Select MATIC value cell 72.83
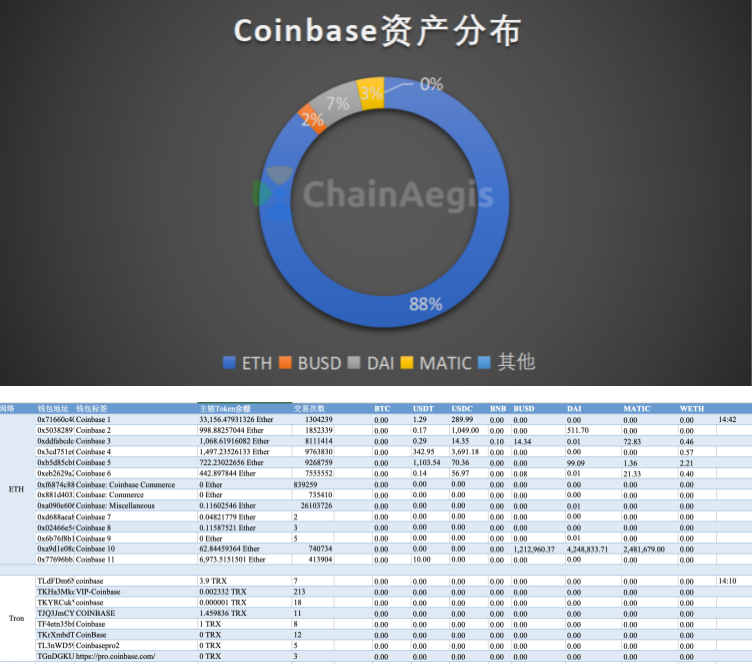This screenshot has width=754, height=666. point(649,441)
